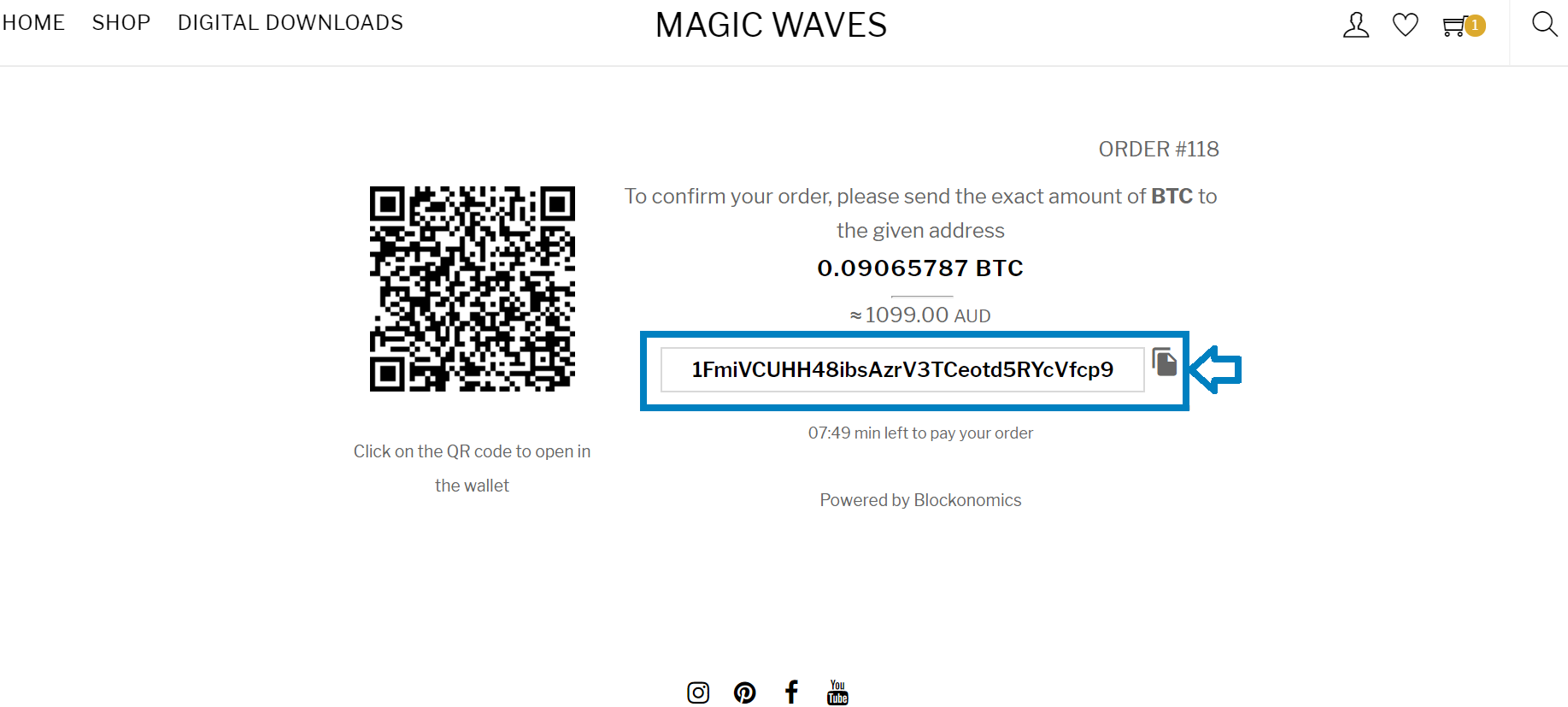Image resolution: width=1568 pixels, height=707 pixels.
Task: Open the SHOP menu item
Action: click(x=121, y=23)
